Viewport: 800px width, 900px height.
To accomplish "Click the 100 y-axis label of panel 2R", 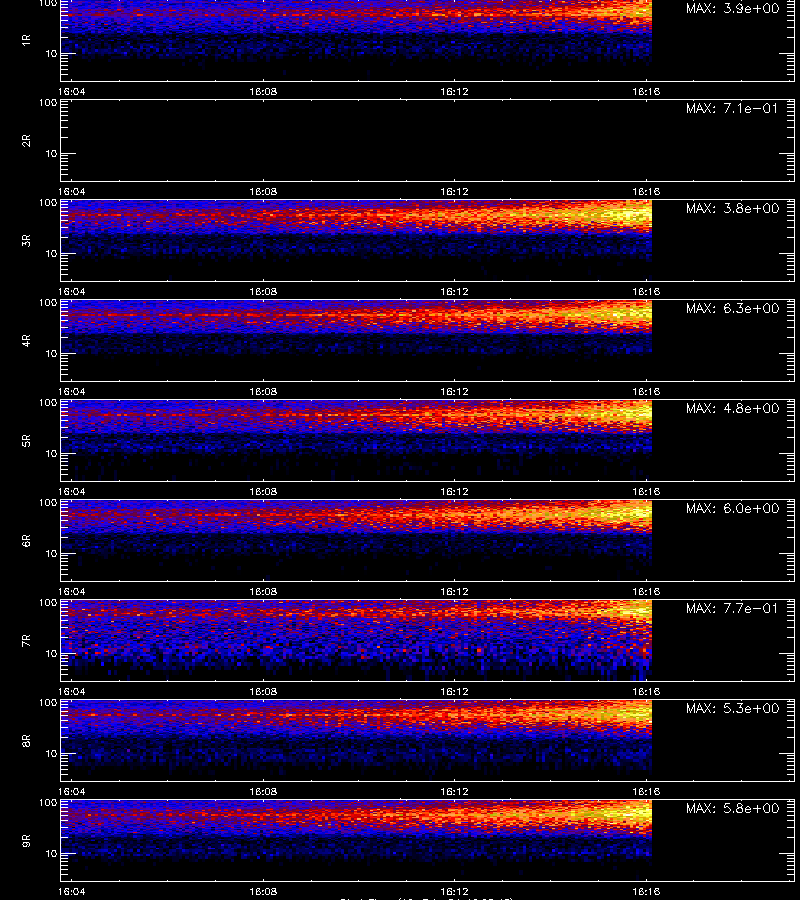I will [x=48, y=103].
